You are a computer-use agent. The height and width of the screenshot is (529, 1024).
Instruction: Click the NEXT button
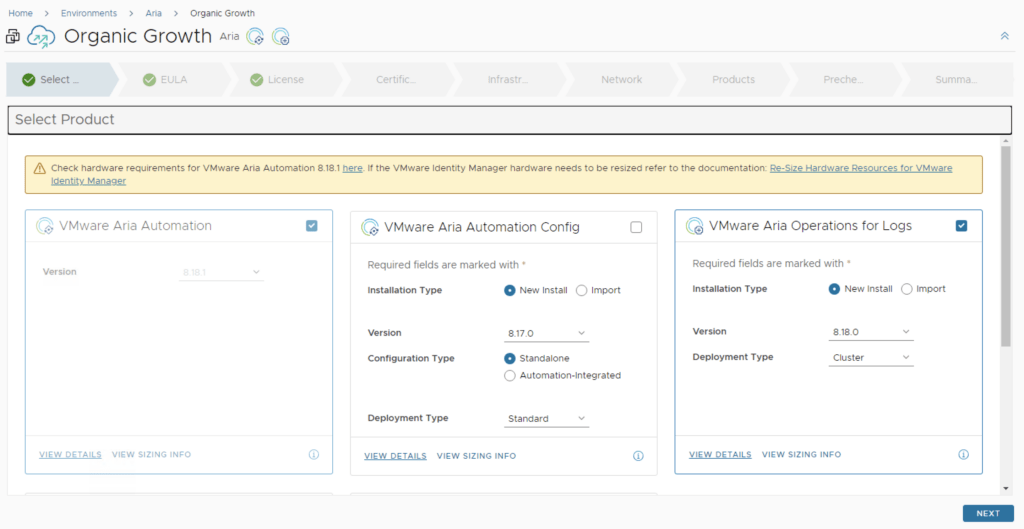click(x=987, y=513)
